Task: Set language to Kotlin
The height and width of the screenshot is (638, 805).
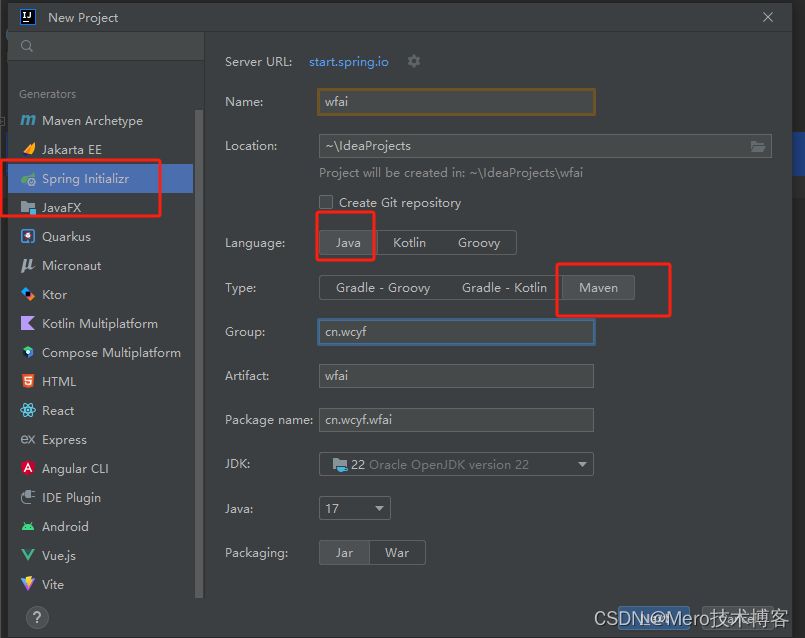Action: tap(409, 243)
